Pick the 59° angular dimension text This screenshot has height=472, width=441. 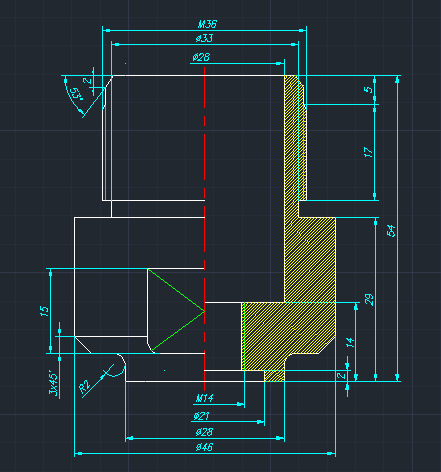click(77, 94)
